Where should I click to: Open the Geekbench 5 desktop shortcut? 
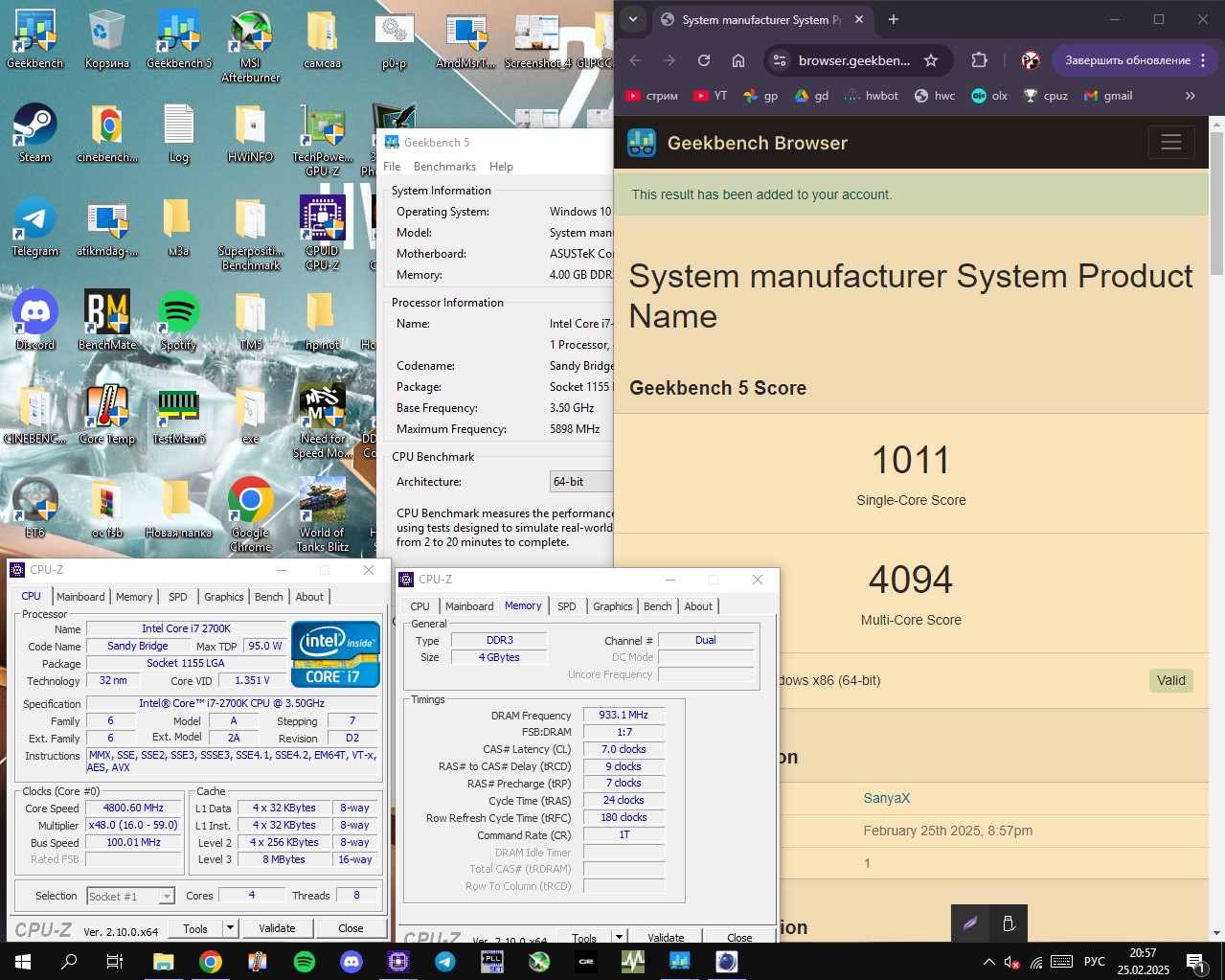click(x=179, y=38)
